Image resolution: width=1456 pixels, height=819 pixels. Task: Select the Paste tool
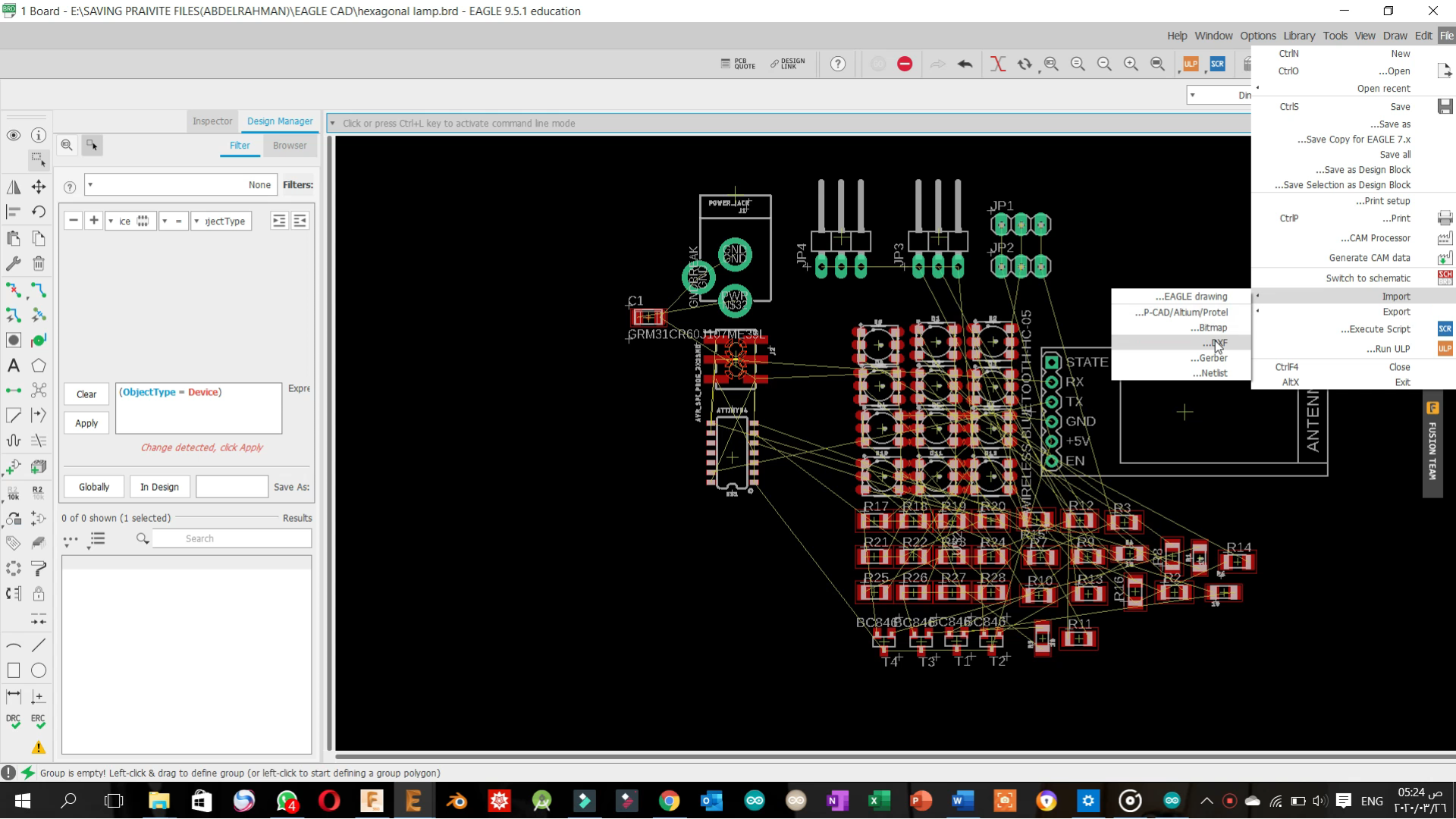click(x=14, y=238)
